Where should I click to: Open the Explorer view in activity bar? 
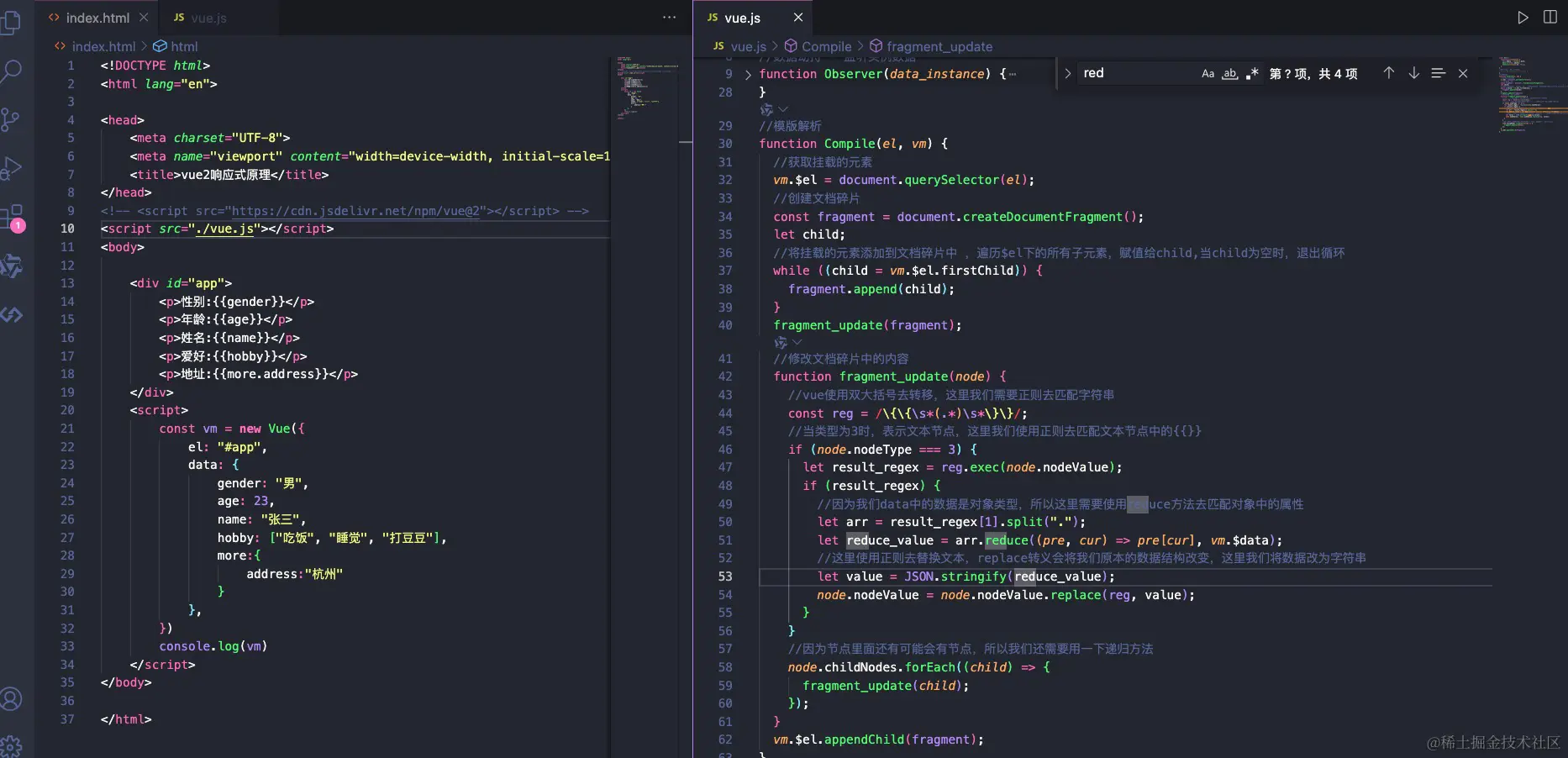tap(11, 23)
